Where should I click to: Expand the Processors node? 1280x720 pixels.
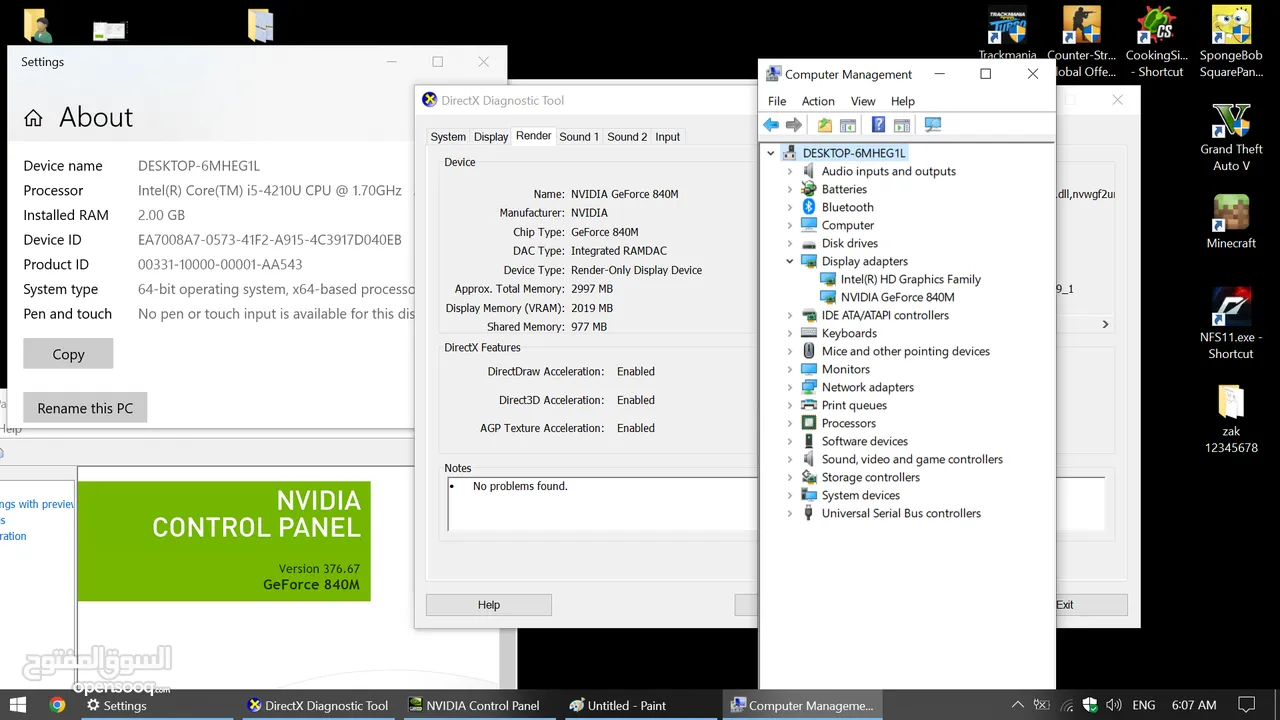(789, 423)
